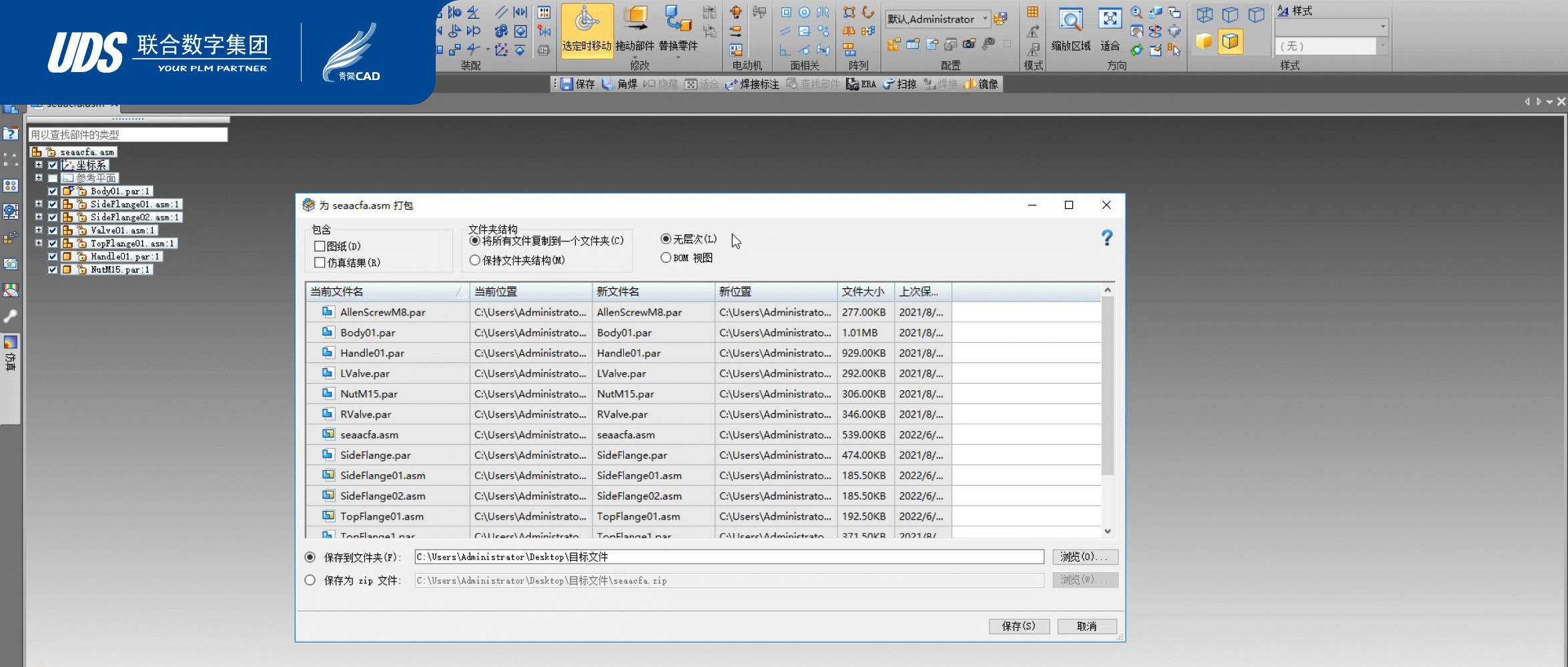
Task: Select 保持文件夹结构(M) radio option
Action: (x=474, y=260)
